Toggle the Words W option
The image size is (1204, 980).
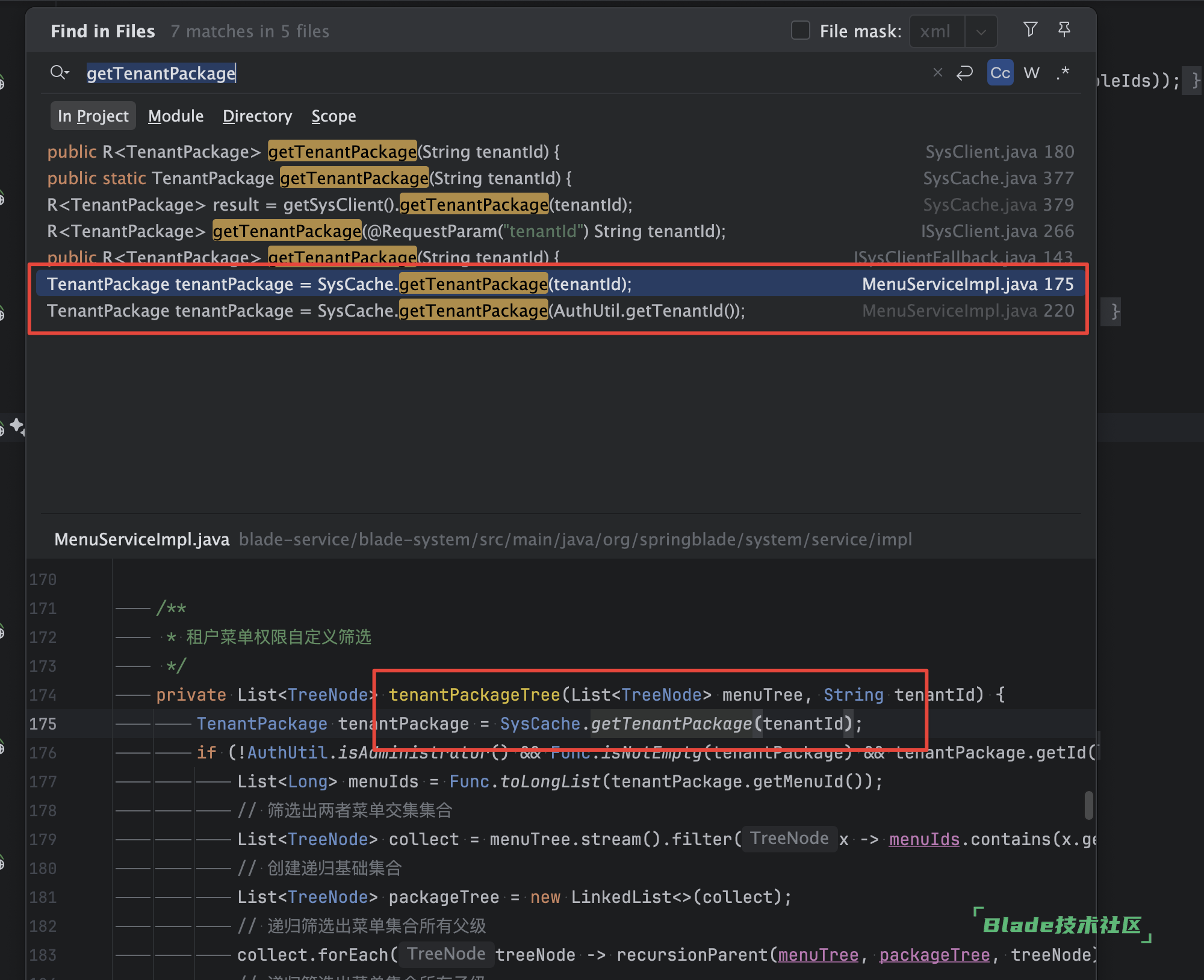tap(1031, 73)
